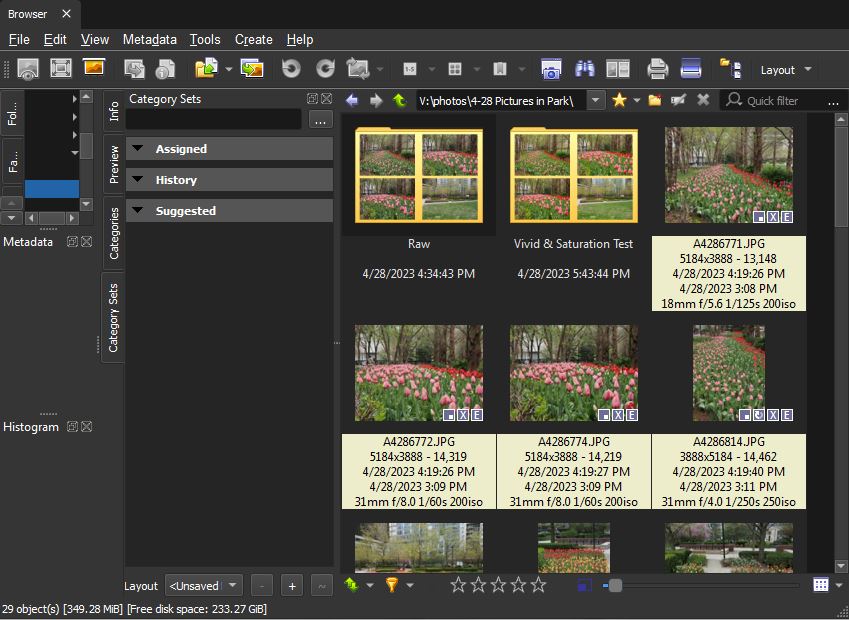The image size is (849, 620).
Task: Open the folder path dropdown
Action: [x=596, y=100]
